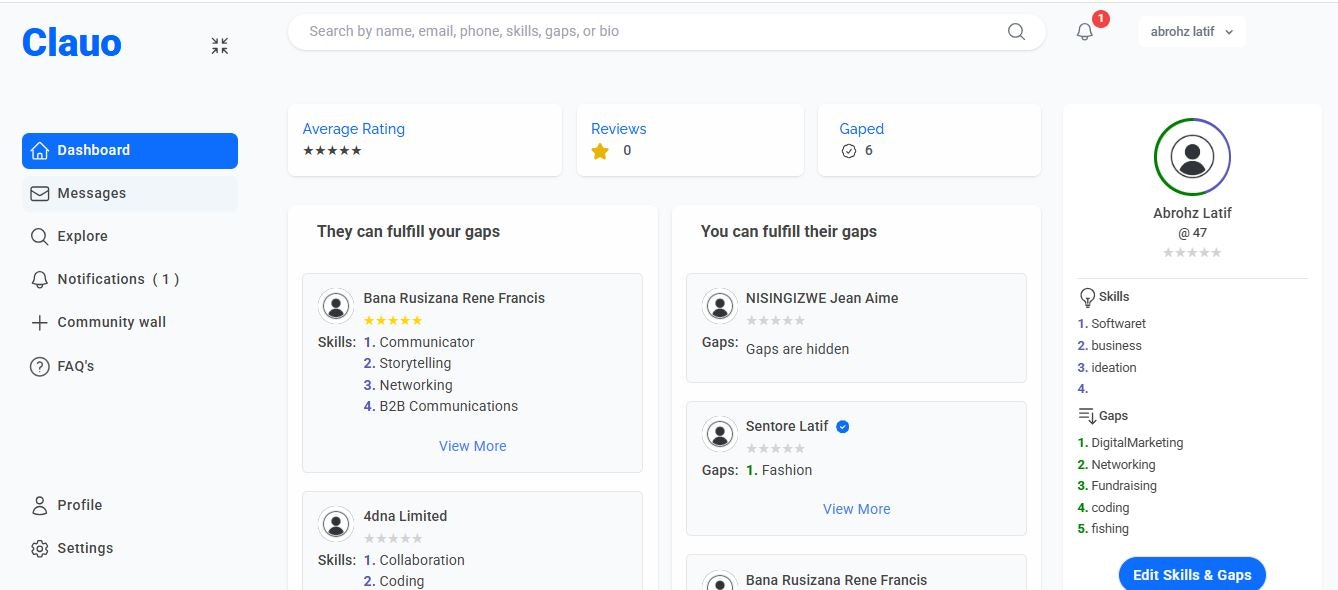Click Bana Rusizana's five gold stars
This screenshot has width=1338, height=590.
tap(393, 321)
